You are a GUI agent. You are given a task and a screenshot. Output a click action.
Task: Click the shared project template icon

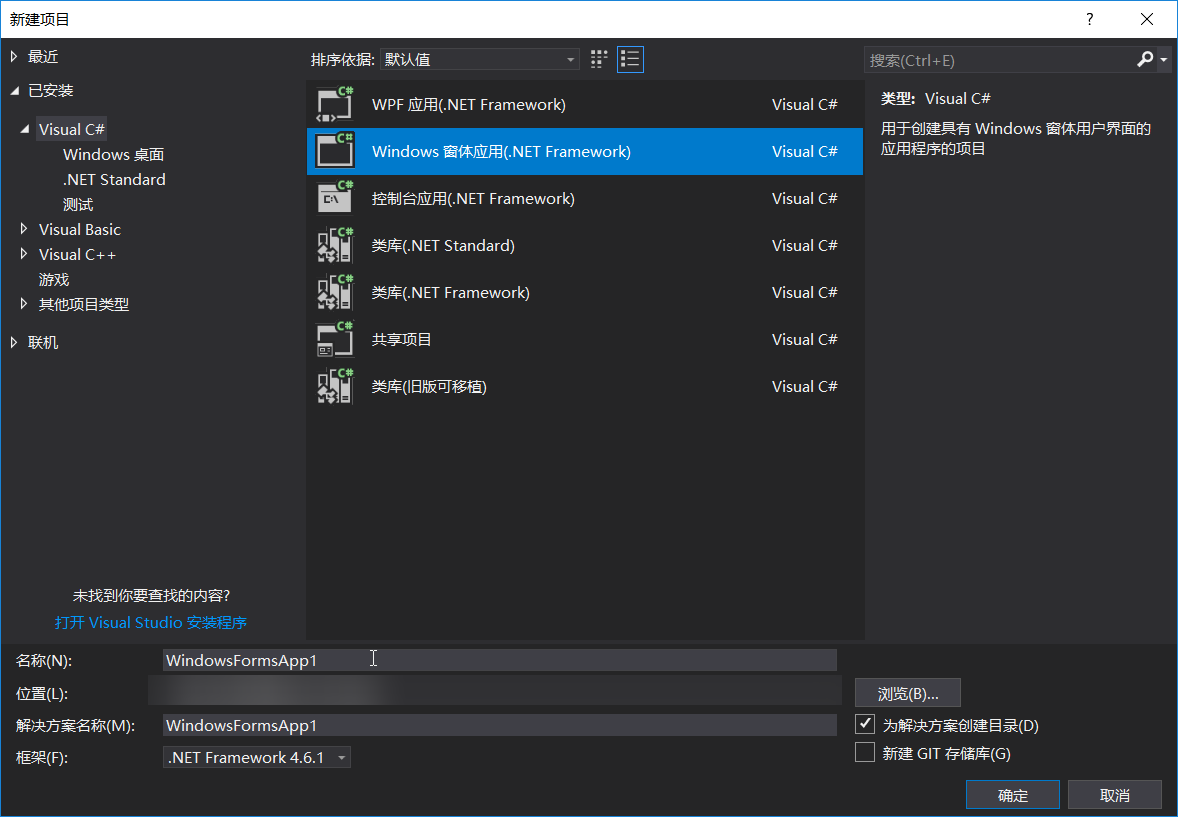pos(334,339)
